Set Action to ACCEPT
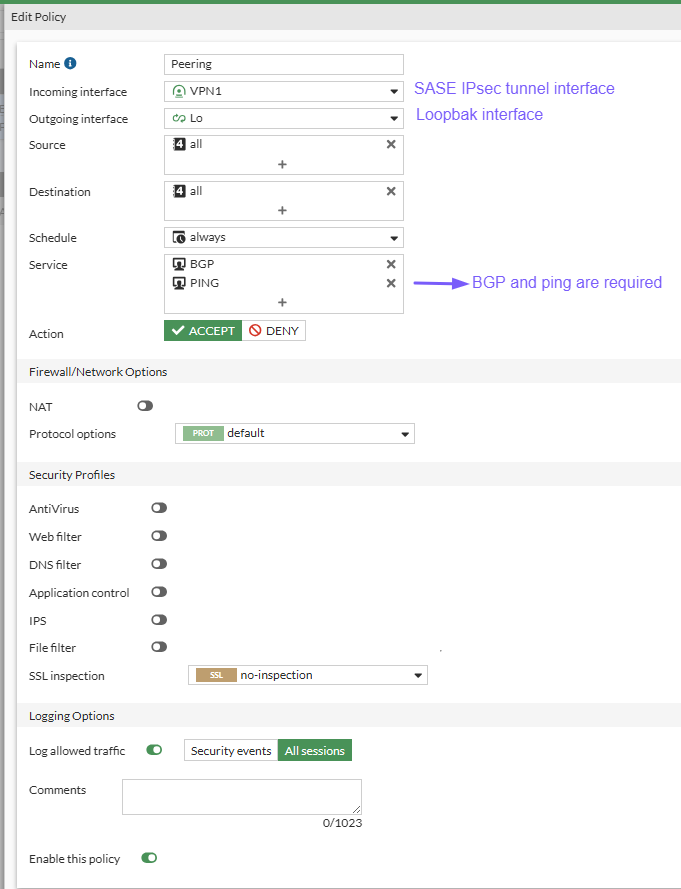Screen dimensions: 681x889 (x=203, y=331)
